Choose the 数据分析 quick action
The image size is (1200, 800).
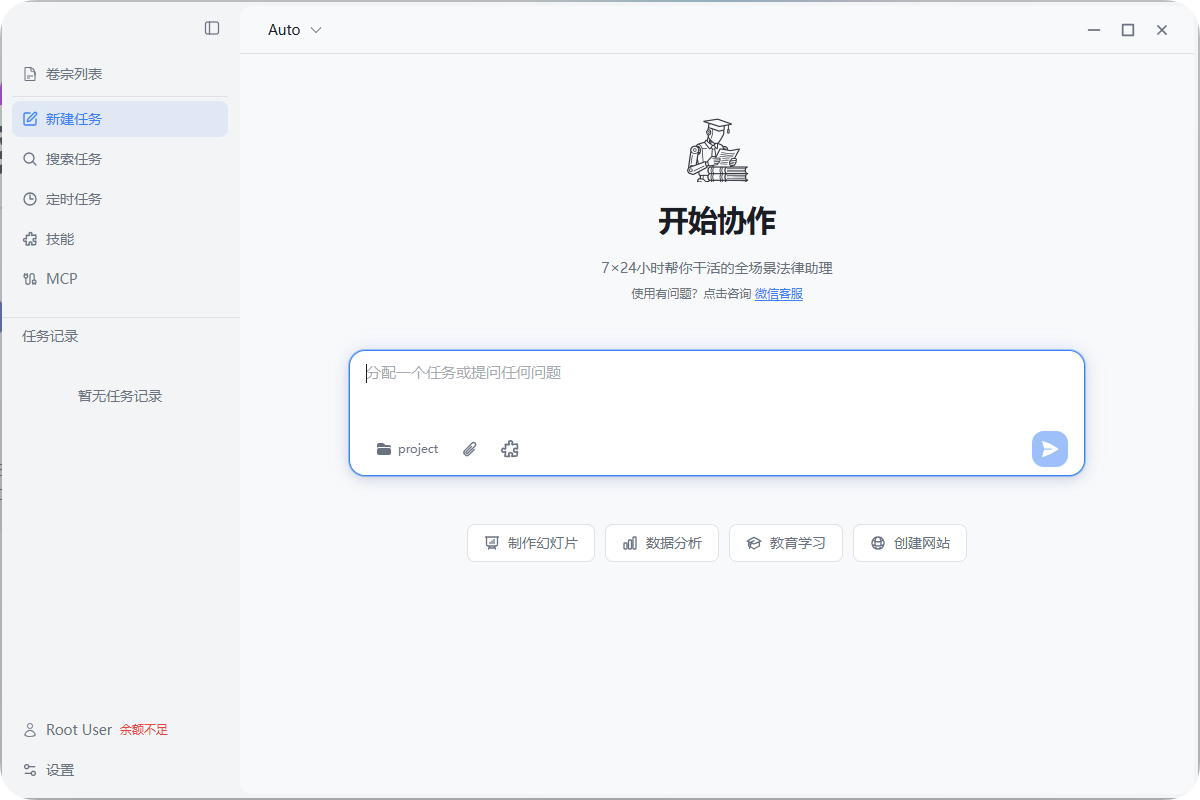662,543
